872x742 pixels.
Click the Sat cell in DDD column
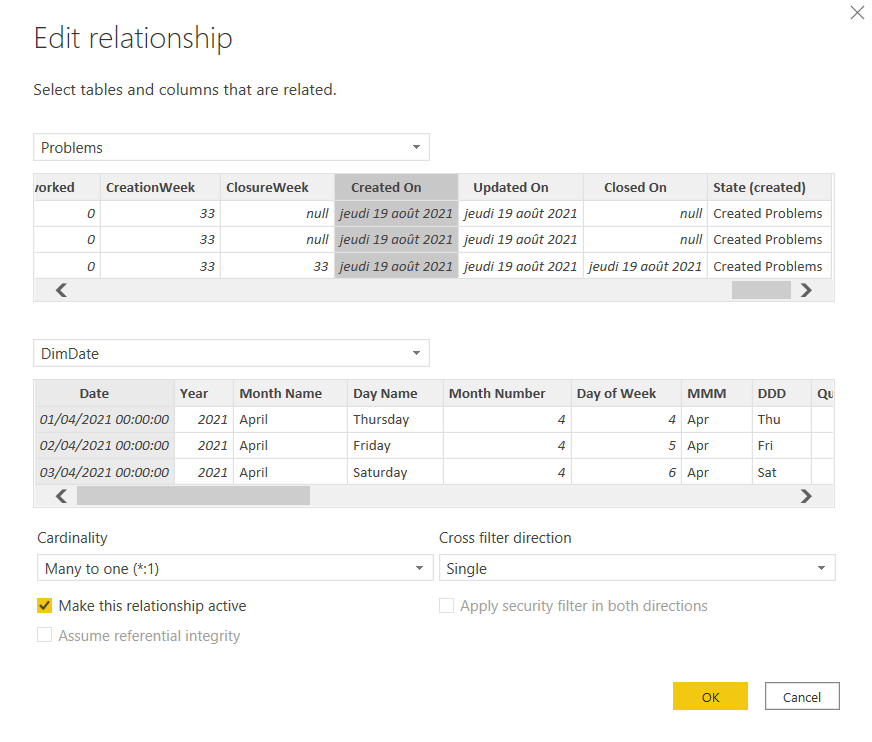click(781, 472)
